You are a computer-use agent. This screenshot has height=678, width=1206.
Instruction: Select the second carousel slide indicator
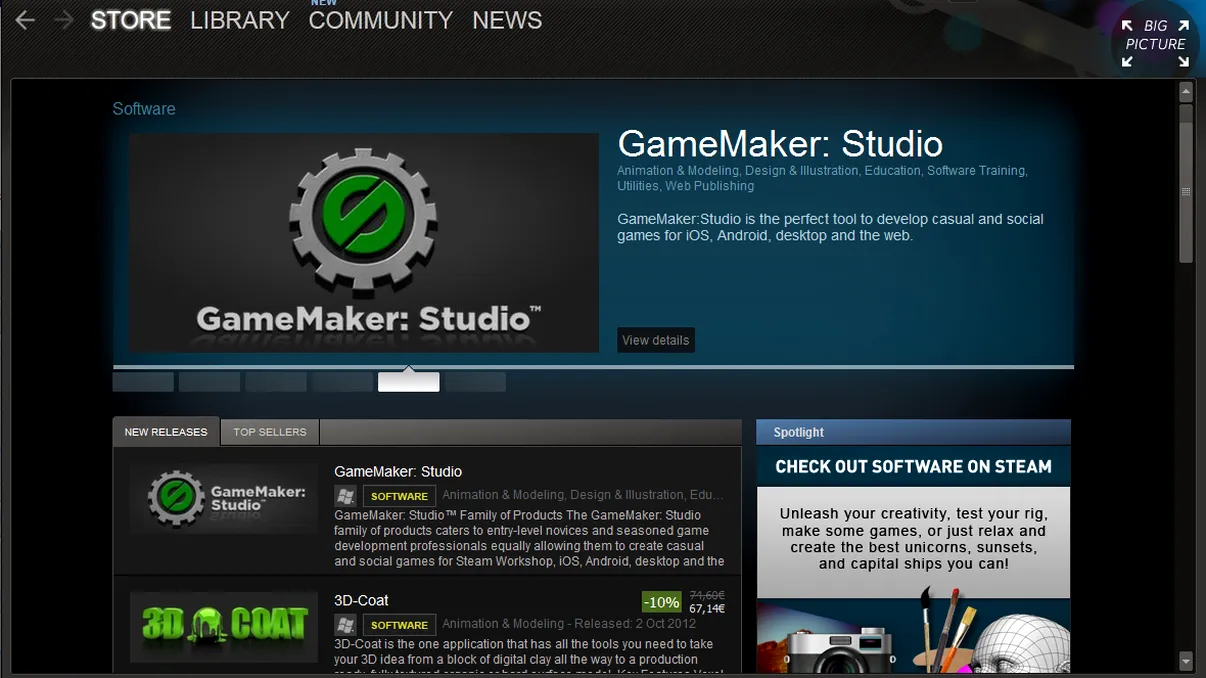coord(209,382)
